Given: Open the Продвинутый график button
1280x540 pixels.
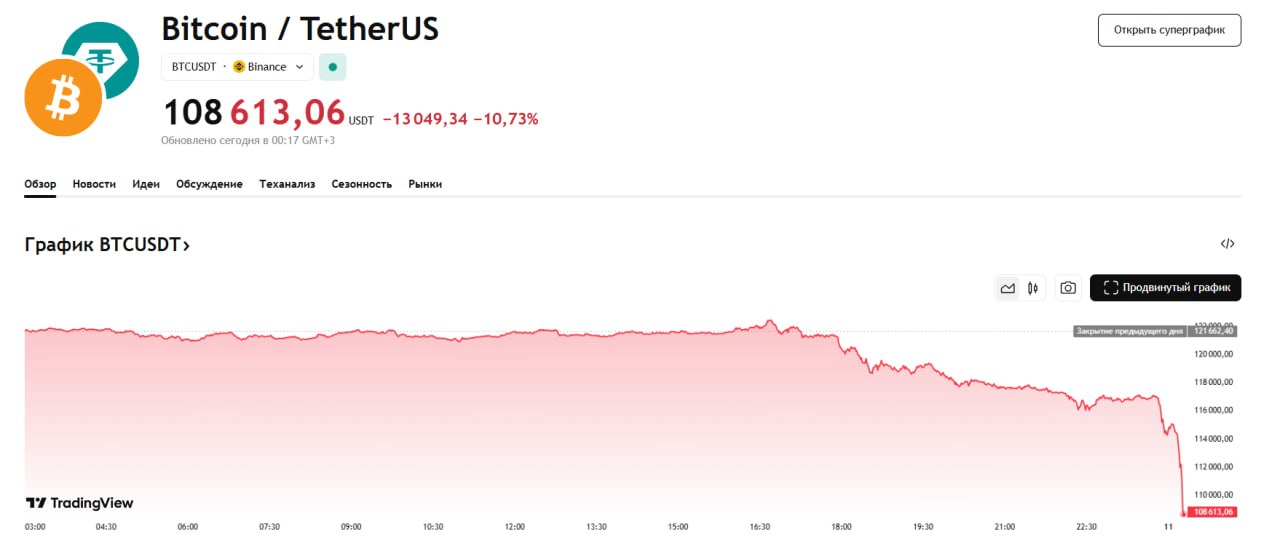Looking at the screenshot, I should pos(1165,288).
